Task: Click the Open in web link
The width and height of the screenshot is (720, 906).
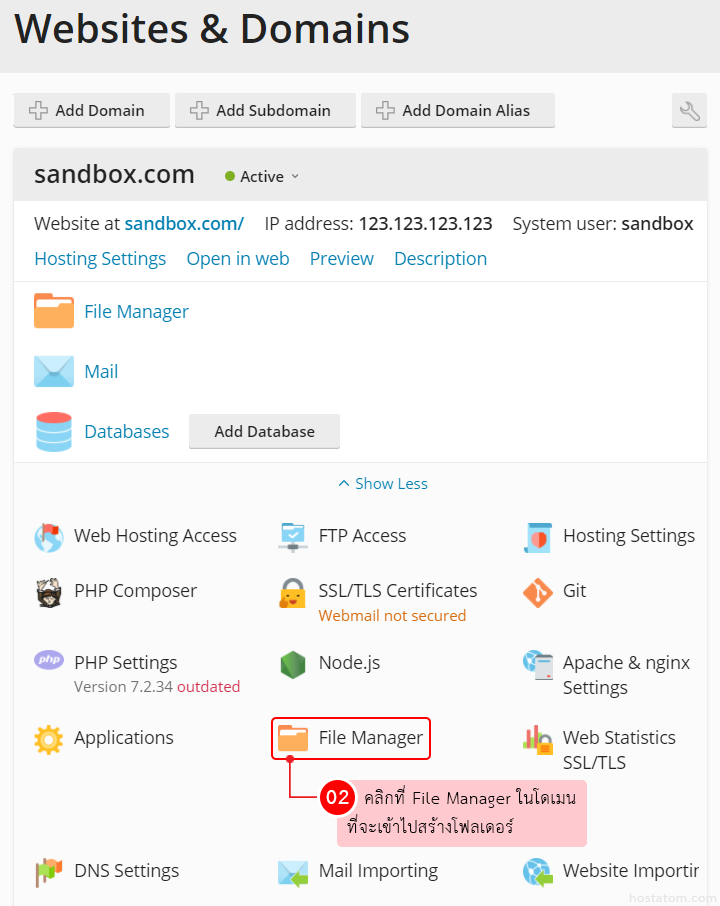Action: (x=238, y=259)
